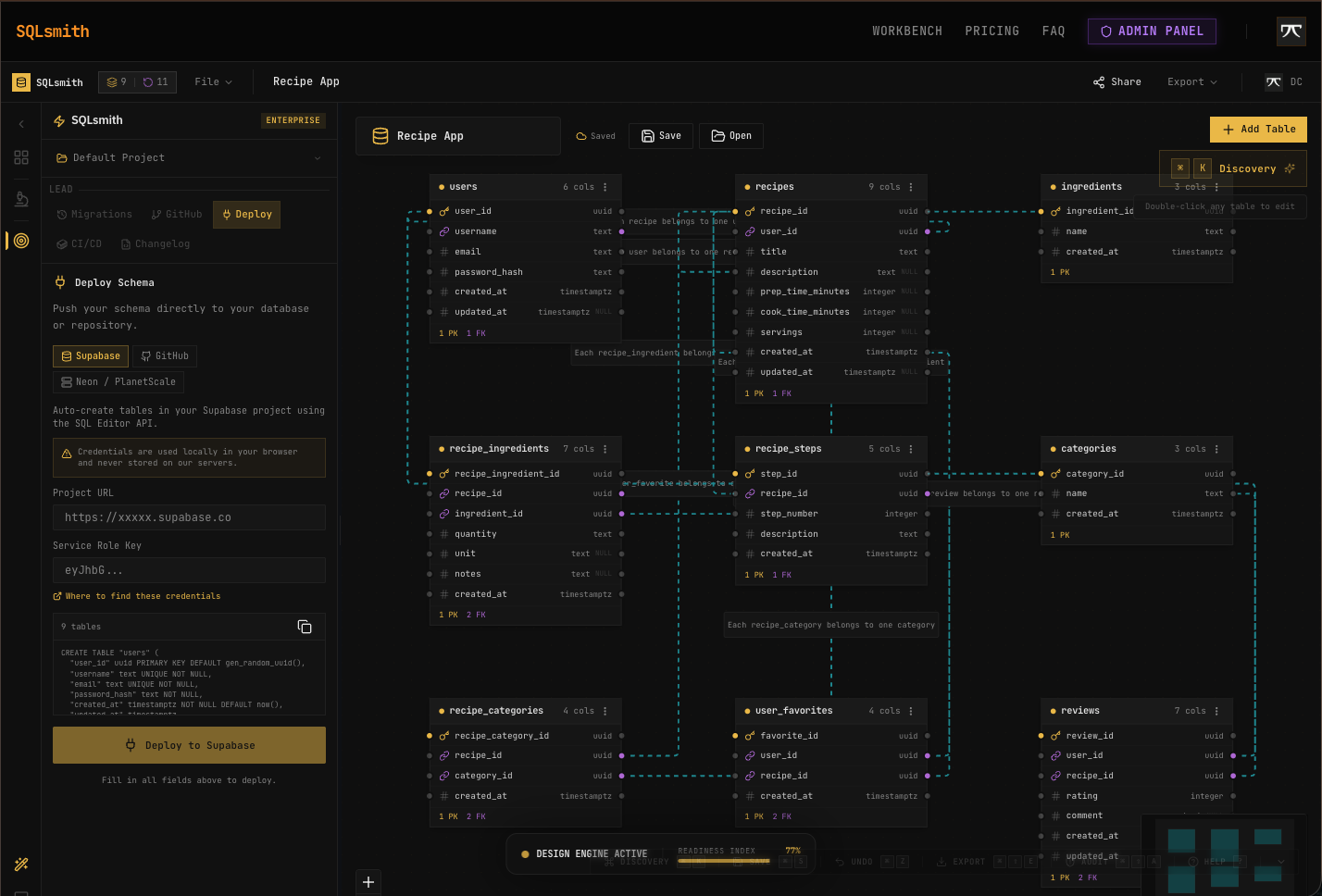Click the SQLsmith yellow database logo in toolbar
Image resolution: width=1322 pixels, height=896 pixels.
20,81
